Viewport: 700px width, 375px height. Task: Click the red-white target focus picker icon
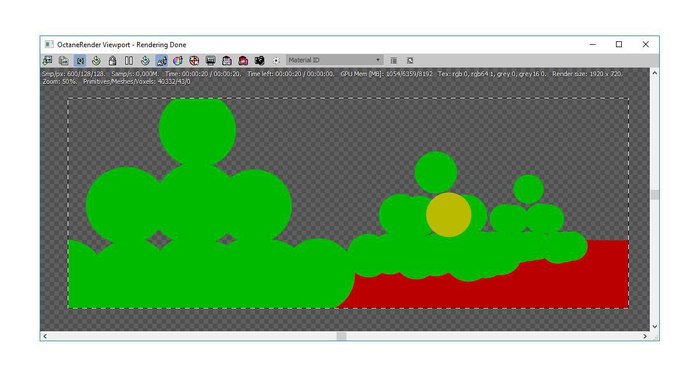(194, 60)
